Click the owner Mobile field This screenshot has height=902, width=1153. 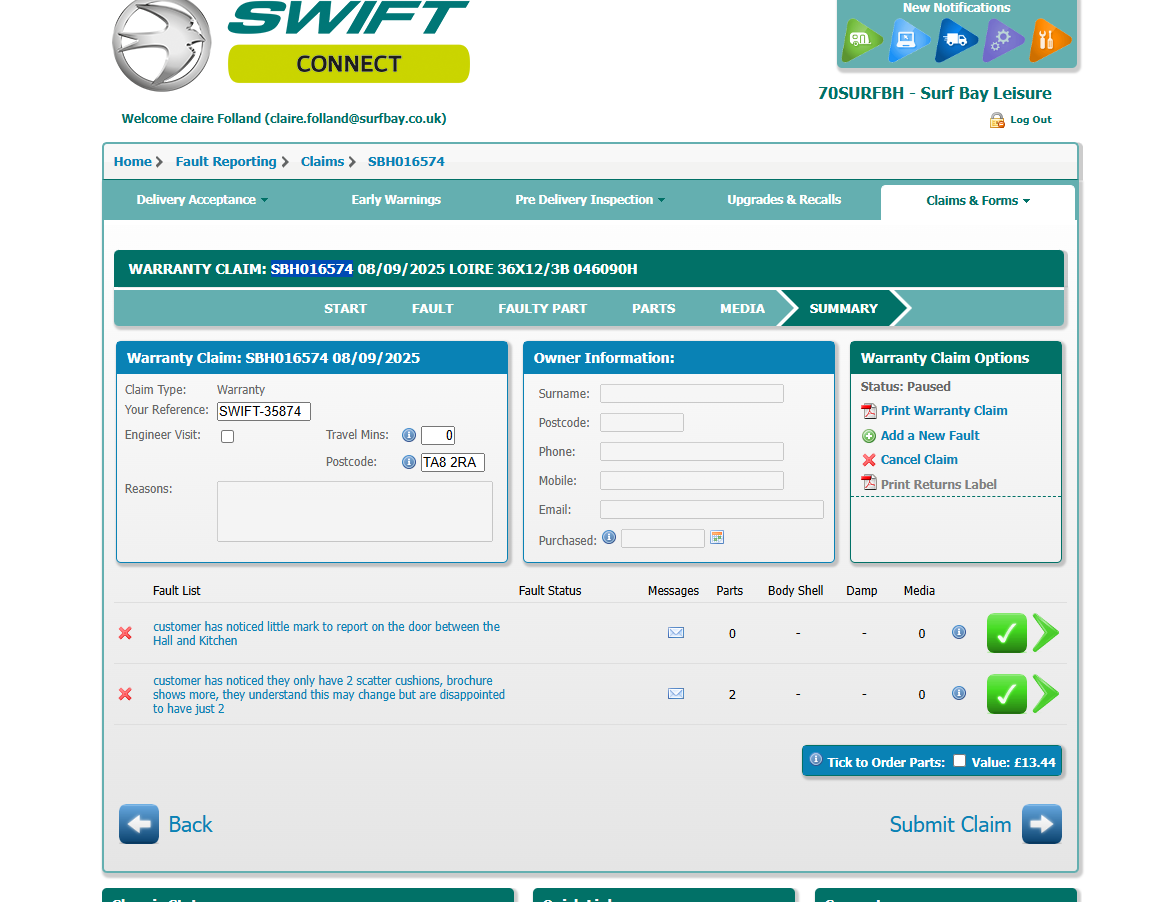click(692, 481)
